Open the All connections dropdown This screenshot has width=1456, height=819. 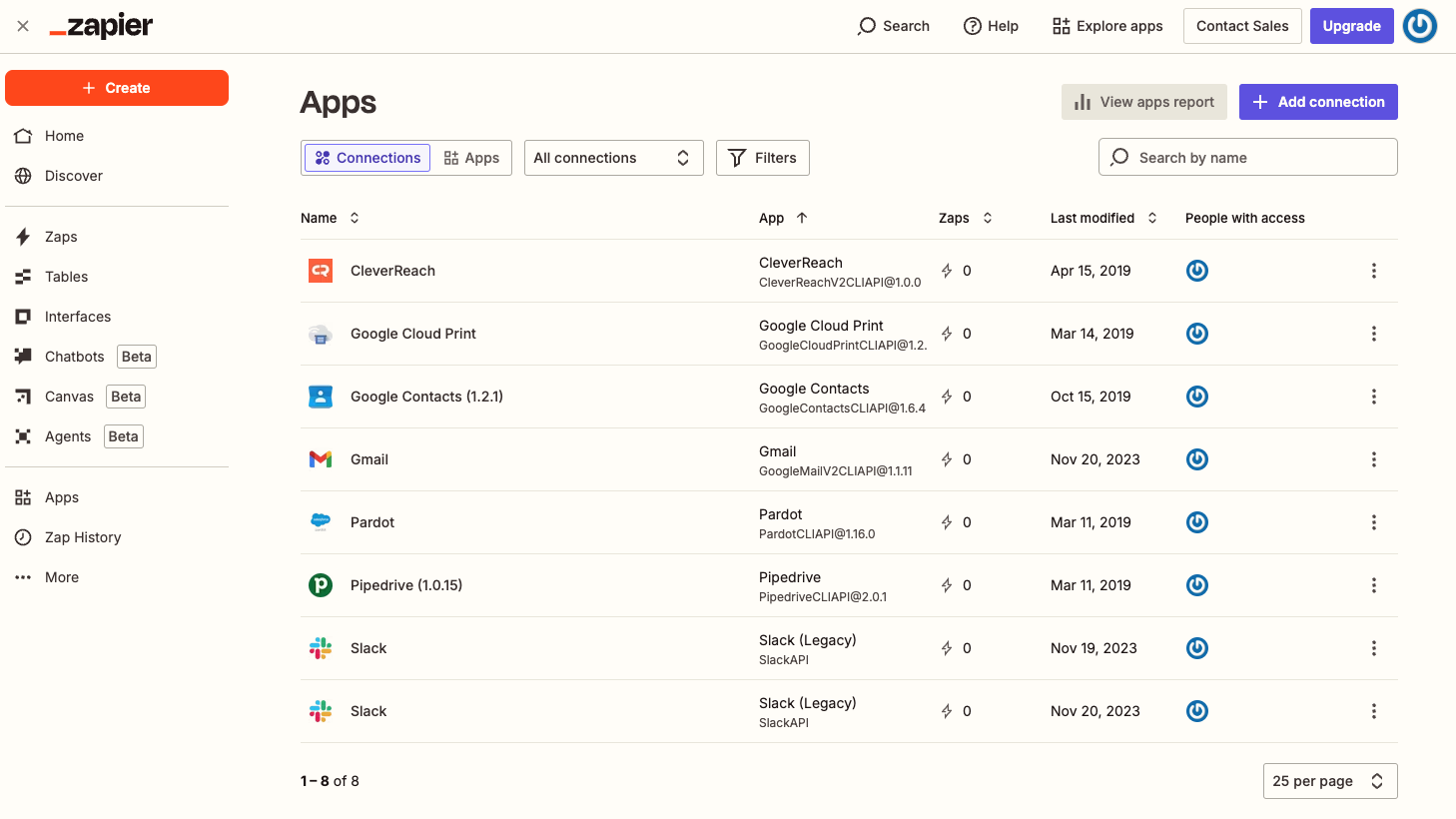tap(613, 158)
